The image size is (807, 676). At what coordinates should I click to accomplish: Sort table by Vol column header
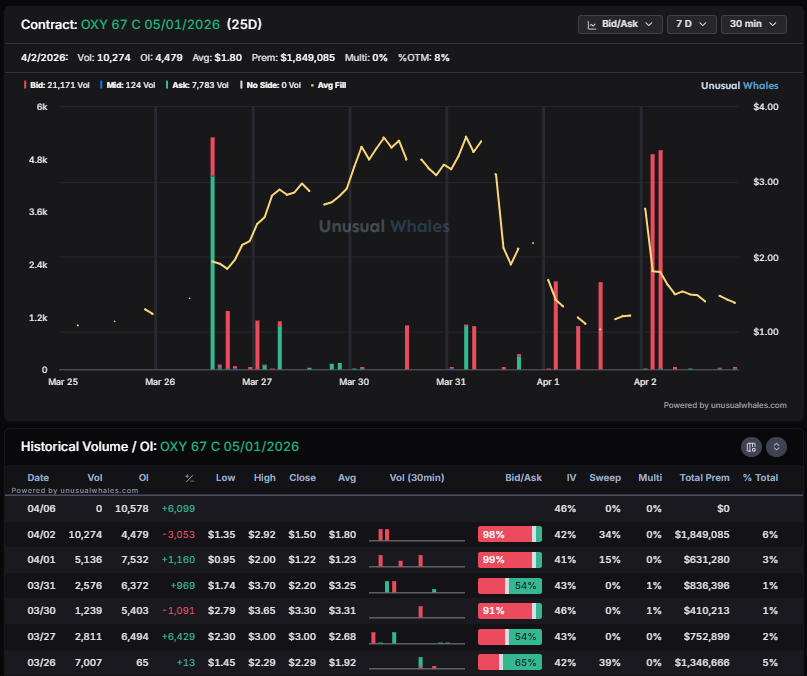click(x=95, y=478)
